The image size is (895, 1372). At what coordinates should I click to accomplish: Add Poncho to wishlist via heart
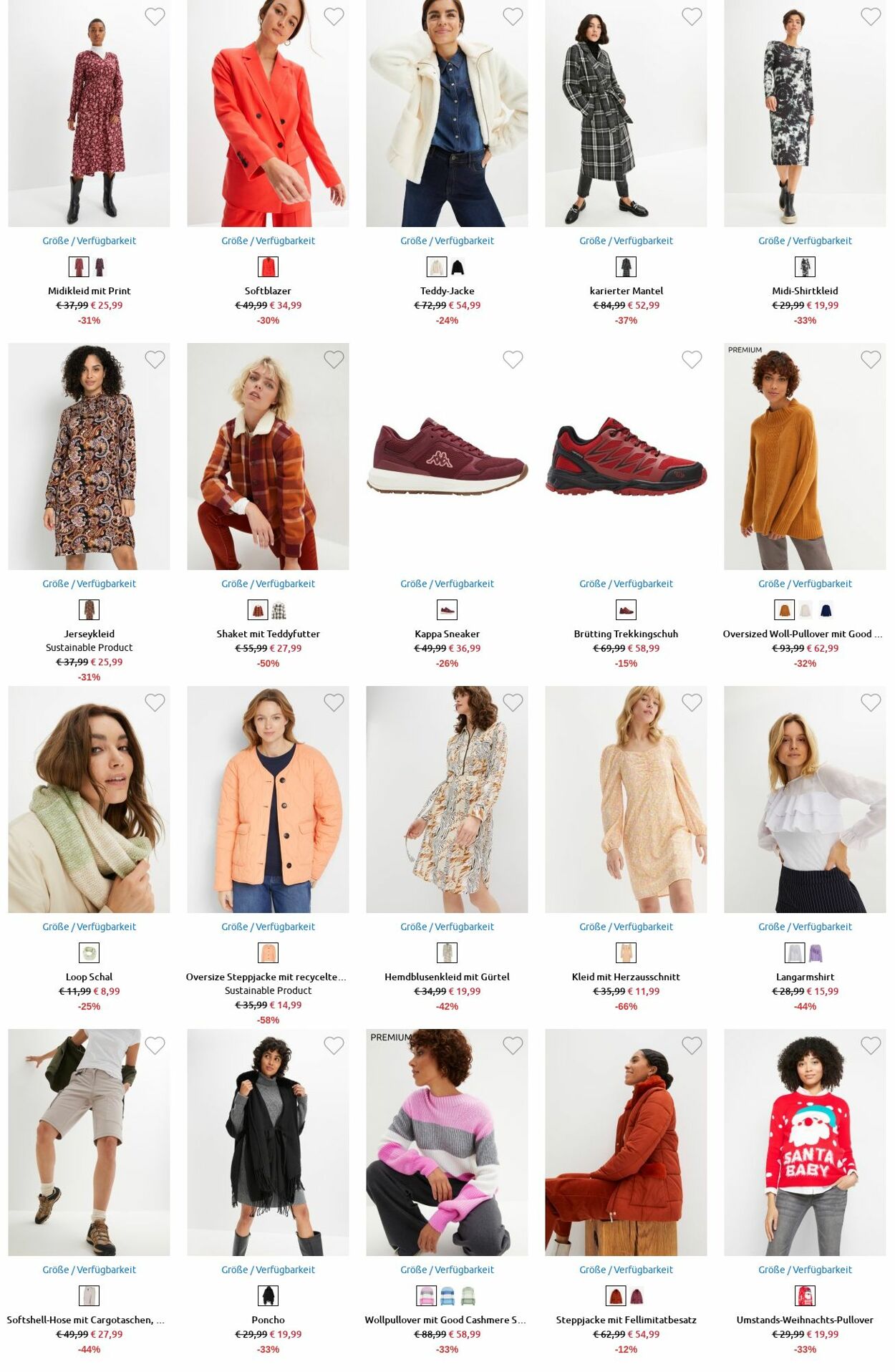(334, 1045)
